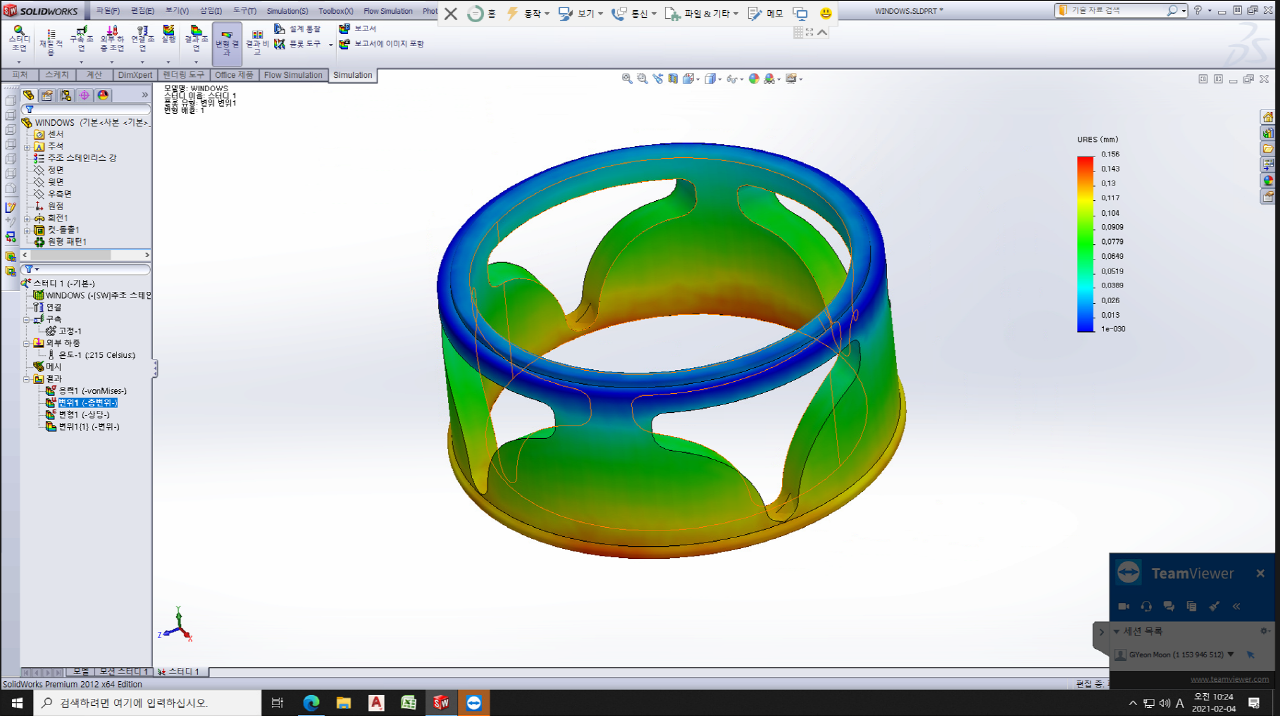Switch to the 렌더링 도구 tab
This screenshot has width=1280, height=716.
pos(183,75)
